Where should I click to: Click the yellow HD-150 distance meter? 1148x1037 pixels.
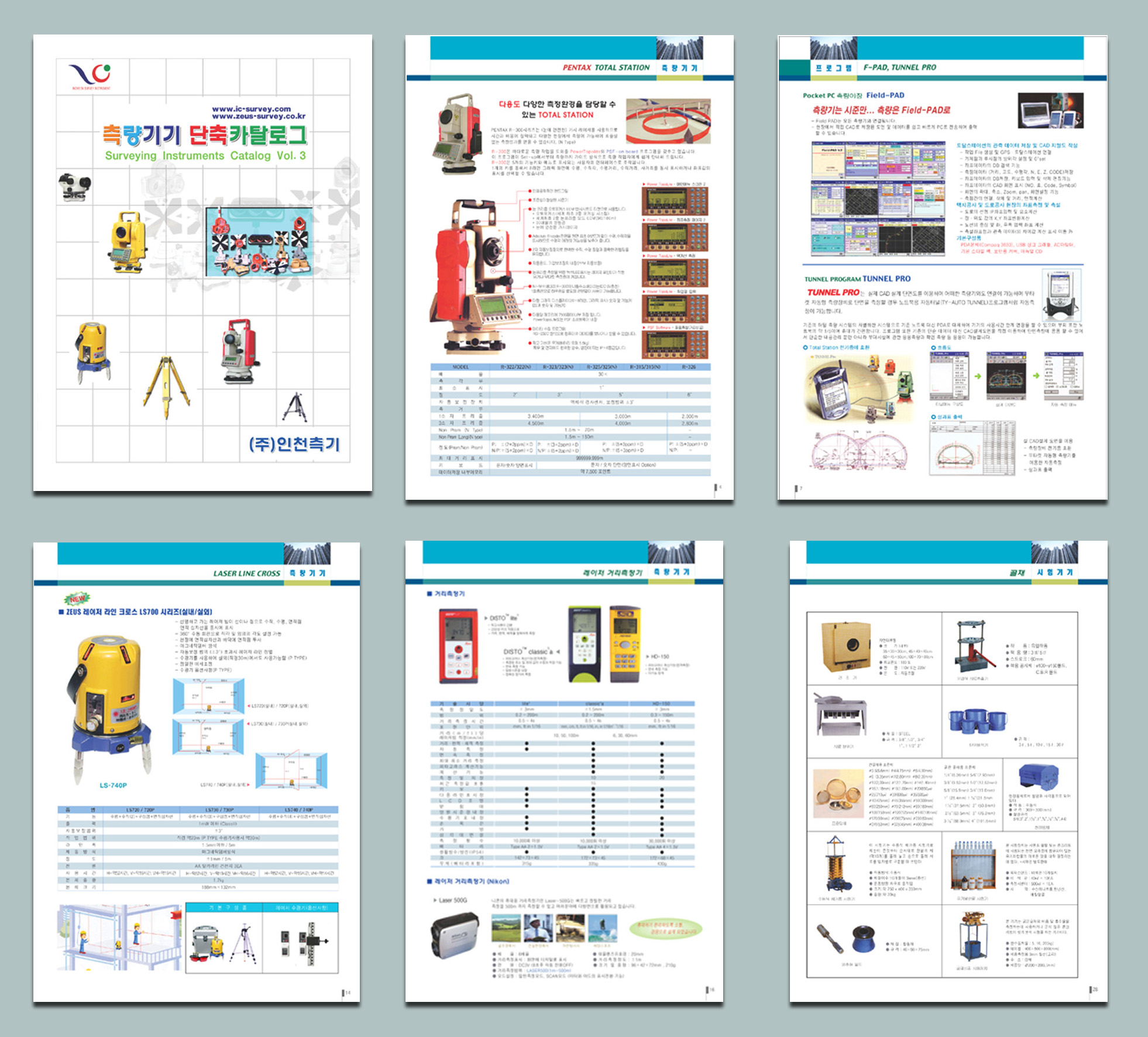point(624,644)
